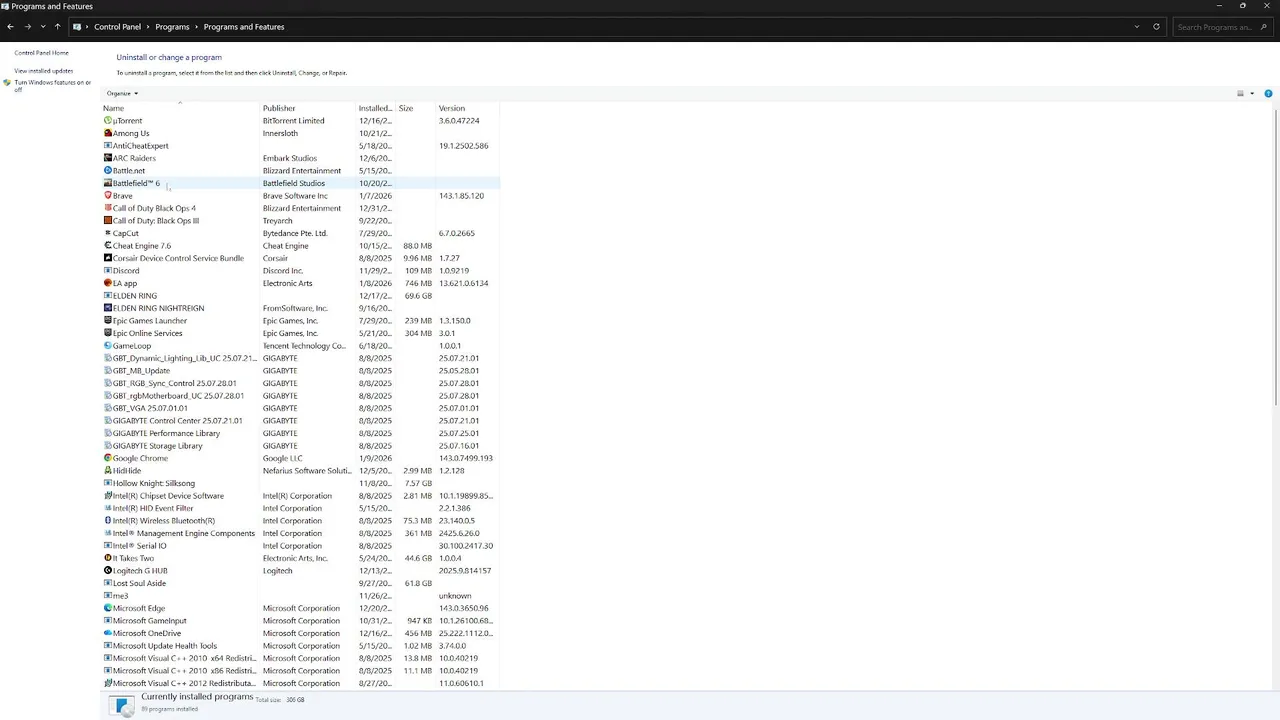Click the Google Chrome icon in list
This screenshot has width=1280, height=720.
click(108, 458)
